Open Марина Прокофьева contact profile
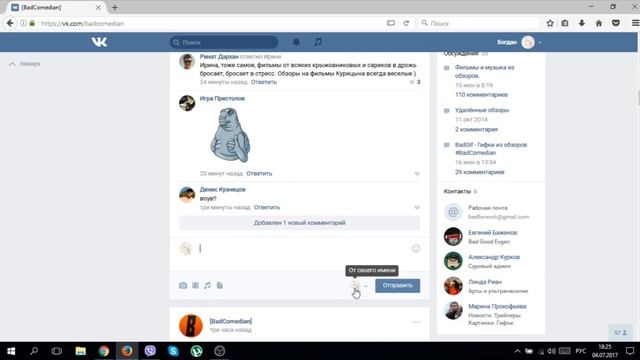This screenshot has height=360, width=640. (497, 307)
